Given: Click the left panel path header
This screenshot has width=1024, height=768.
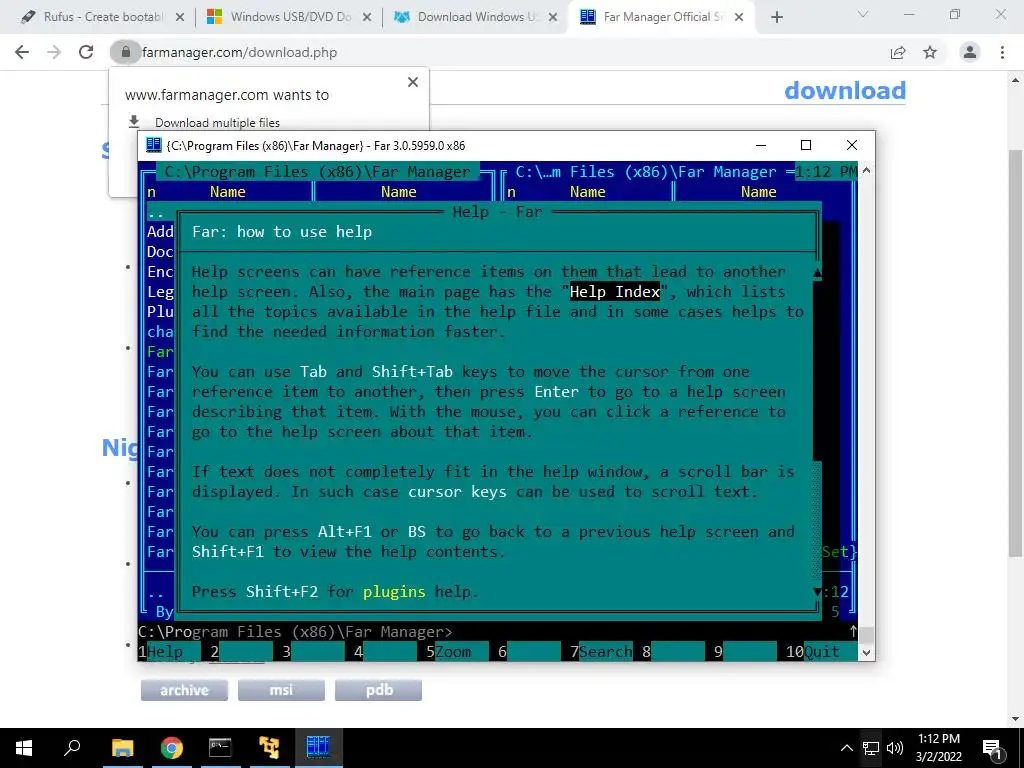Looking at the screenshot, I should pyautogui.click(x=317, y=172).
